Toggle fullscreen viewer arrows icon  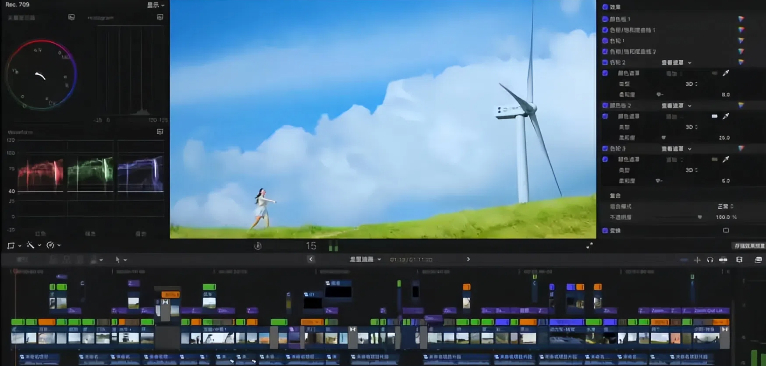[x=590, y=246]
